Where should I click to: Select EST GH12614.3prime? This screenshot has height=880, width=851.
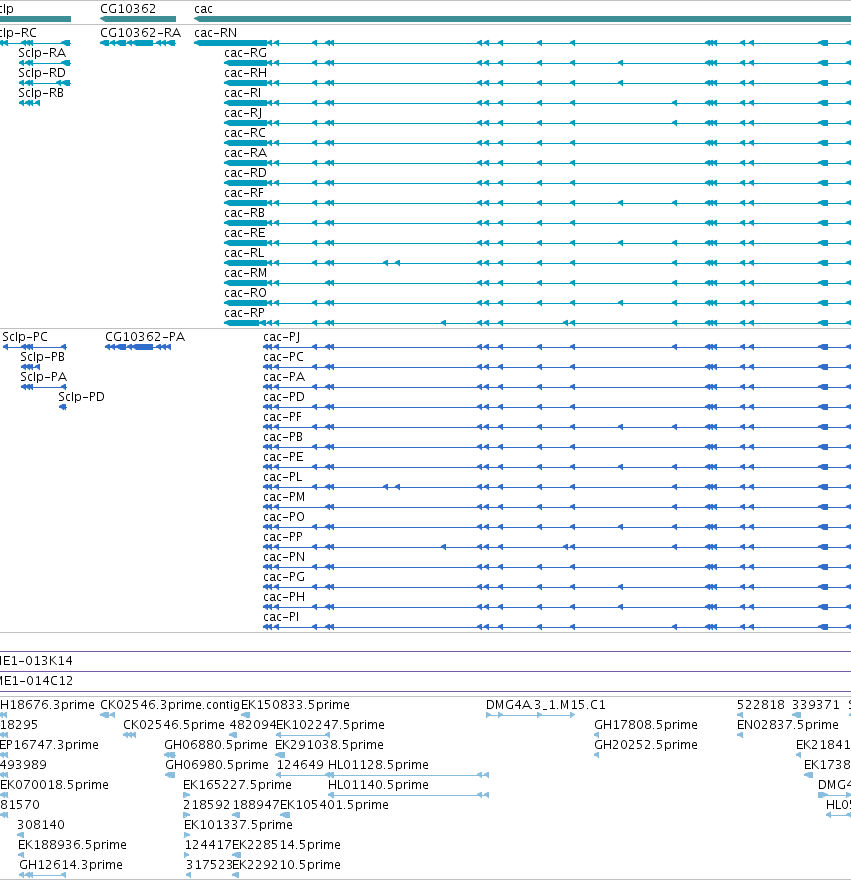tap(71, 864)
